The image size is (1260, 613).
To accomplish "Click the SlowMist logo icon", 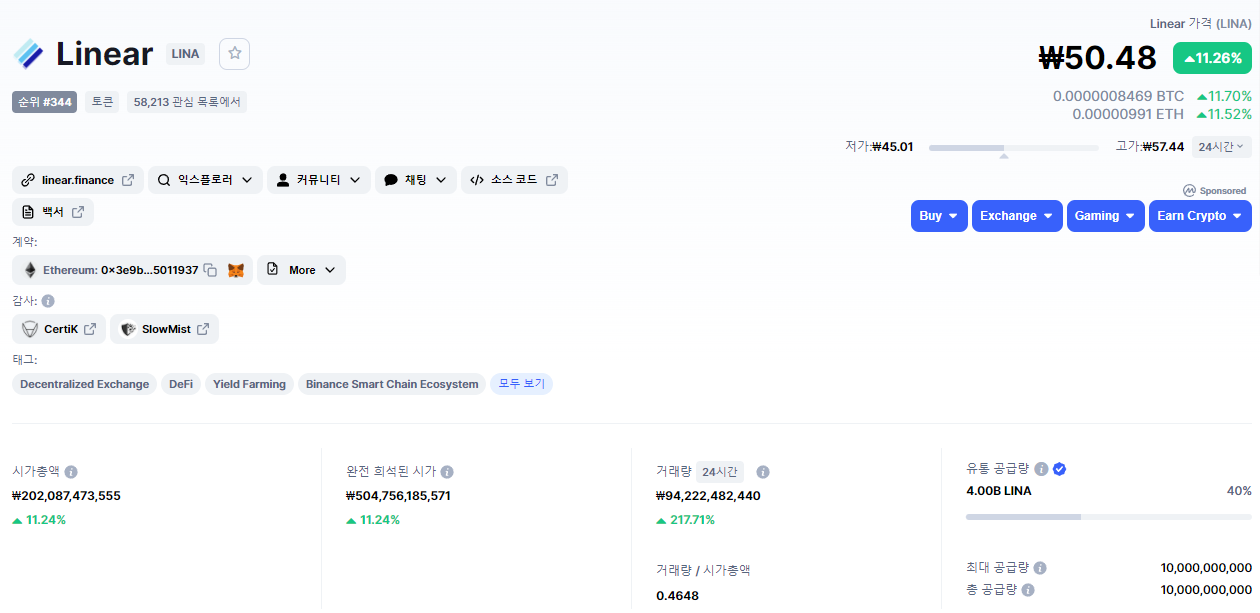I will [128, 329].
